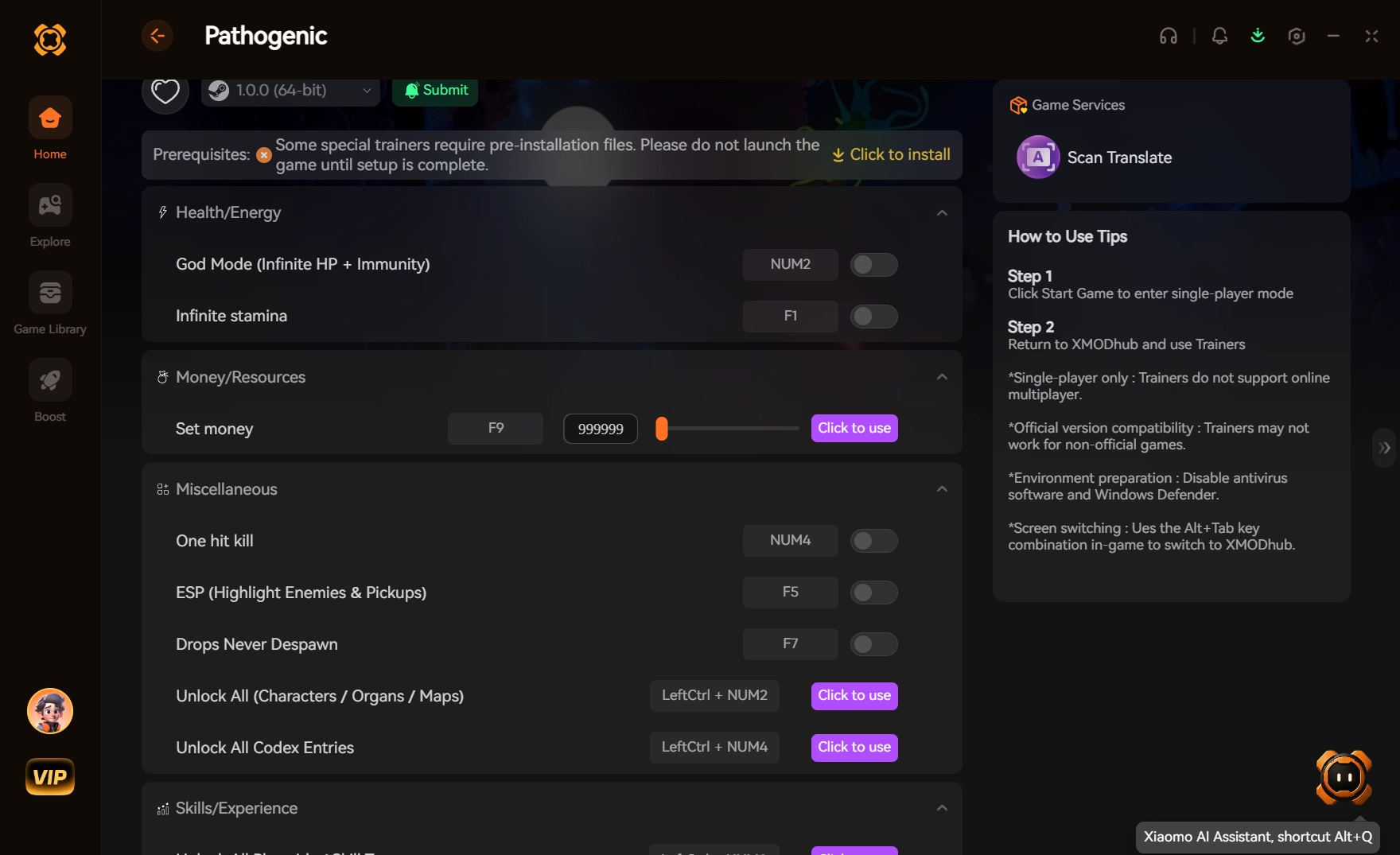Image resolution: width=1400 pixels, height=855 pixels.
Task: Click the VIP badge
Action: point(50,777)
